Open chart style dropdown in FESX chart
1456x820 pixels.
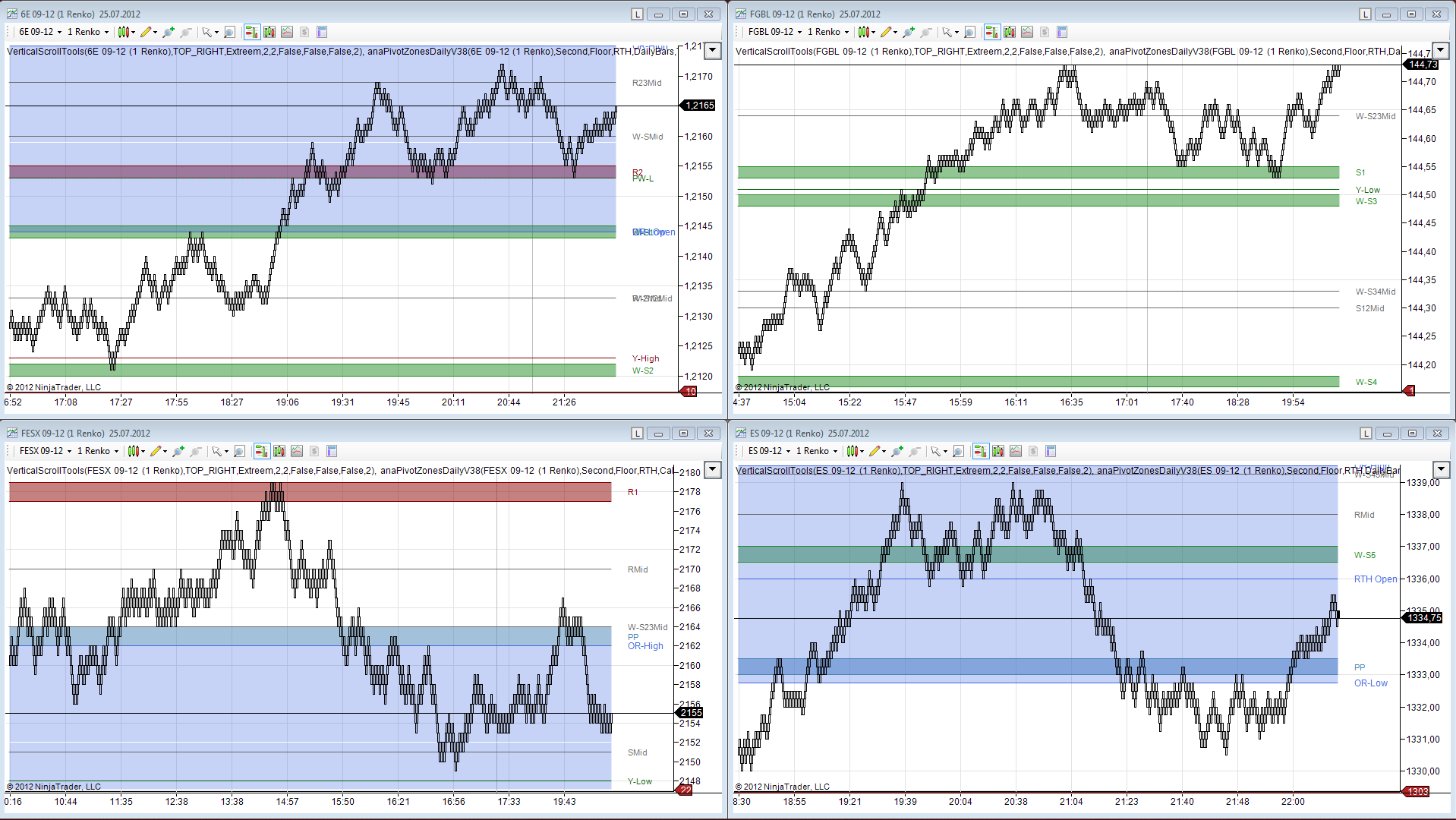136,451
